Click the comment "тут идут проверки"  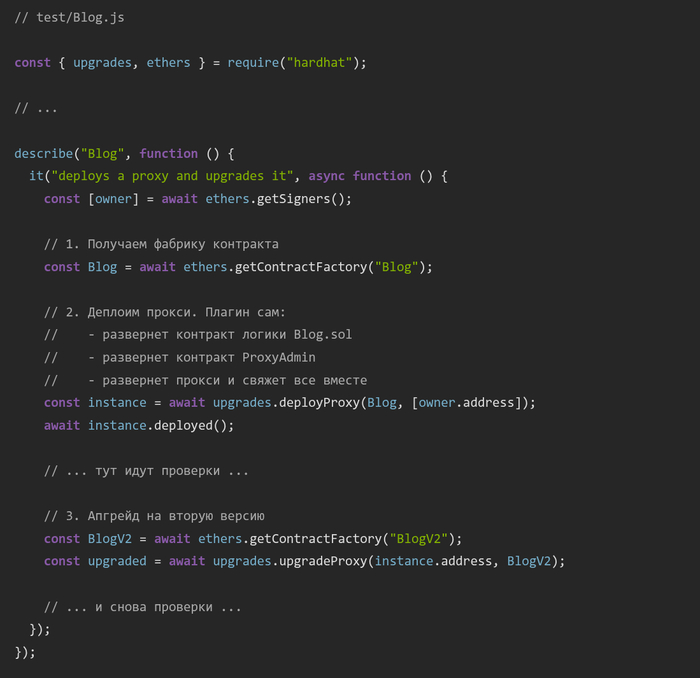[x=146, y=470]
